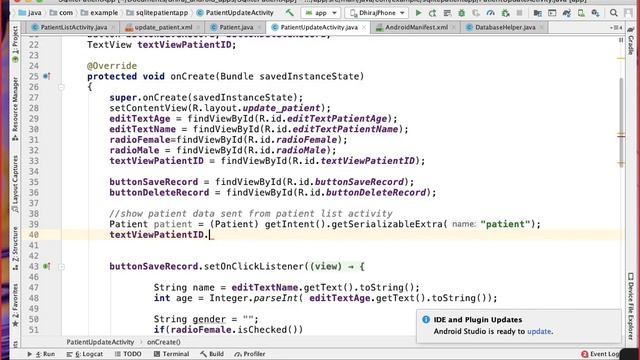Collapse the onCreate method fold at line 26

(x=61, y=87)
